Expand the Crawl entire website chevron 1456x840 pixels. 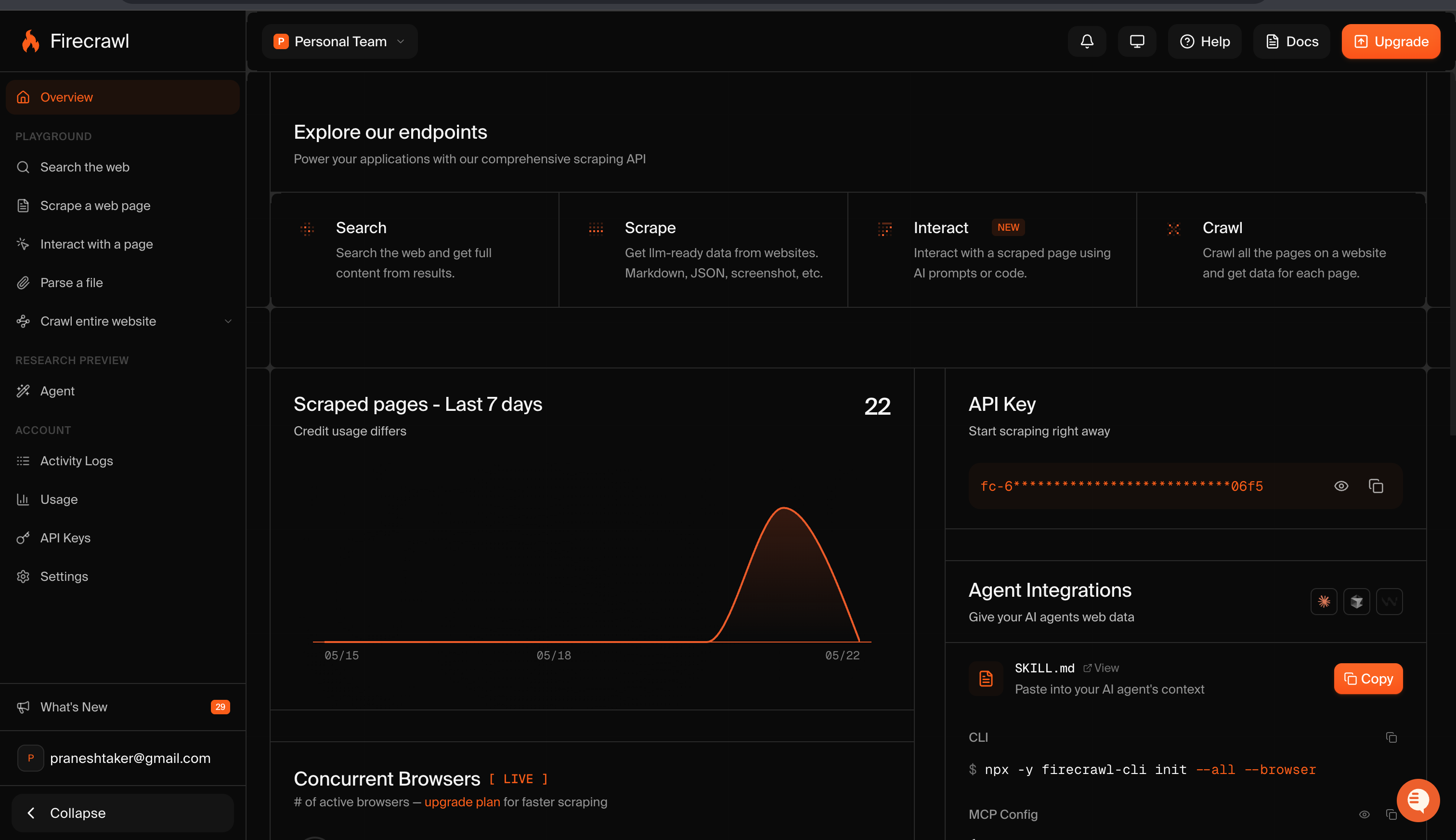(228, 321)
